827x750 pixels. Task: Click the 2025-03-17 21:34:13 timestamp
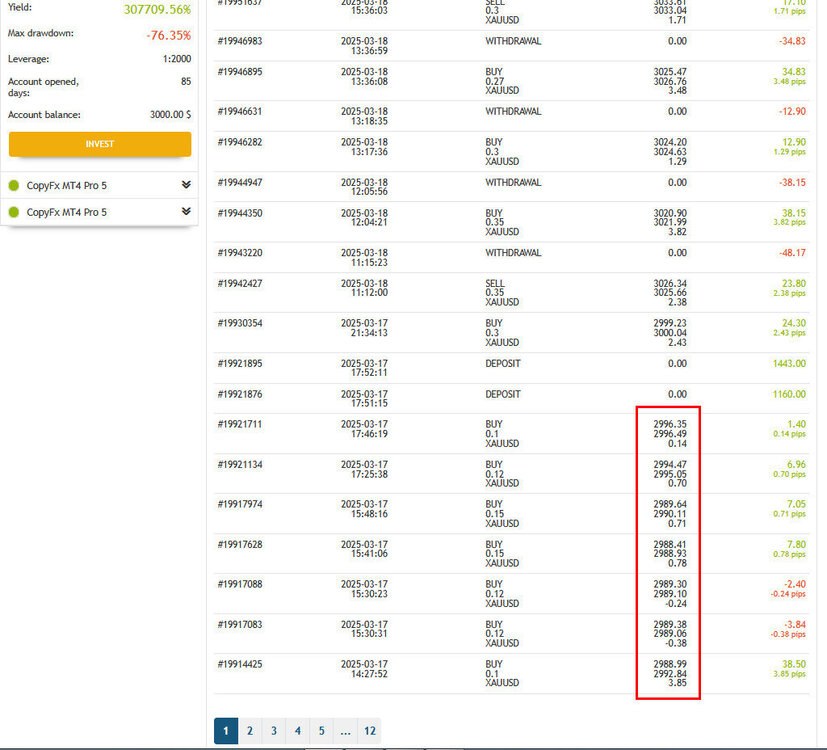point(364,328)
